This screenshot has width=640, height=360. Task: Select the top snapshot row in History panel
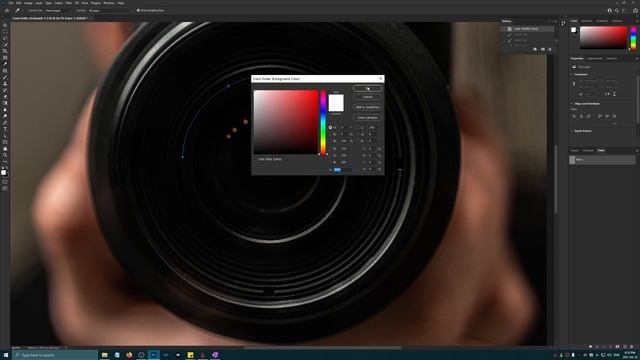click(527, 29)
